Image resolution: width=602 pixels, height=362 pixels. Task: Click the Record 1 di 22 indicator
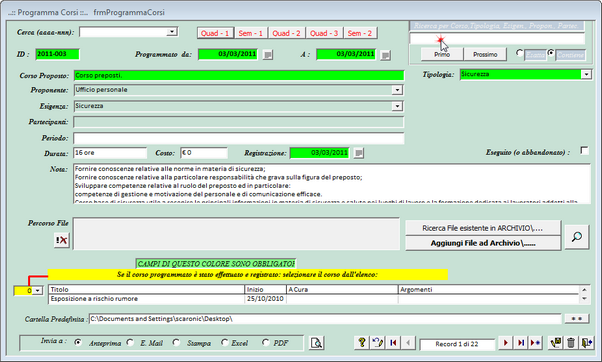[x=457, y=344]
